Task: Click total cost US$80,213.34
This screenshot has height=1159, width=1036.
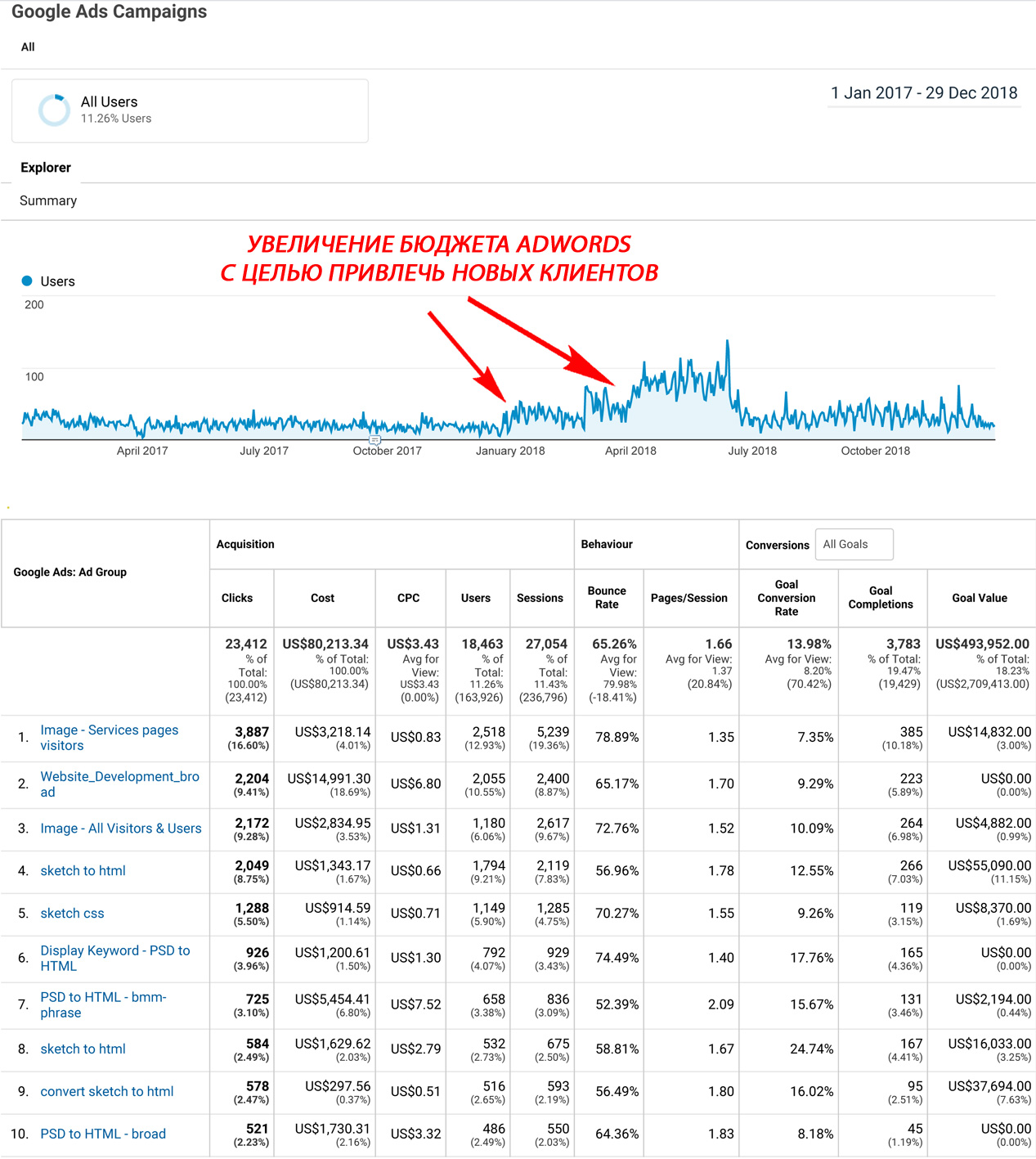Action: click(325, 644)
